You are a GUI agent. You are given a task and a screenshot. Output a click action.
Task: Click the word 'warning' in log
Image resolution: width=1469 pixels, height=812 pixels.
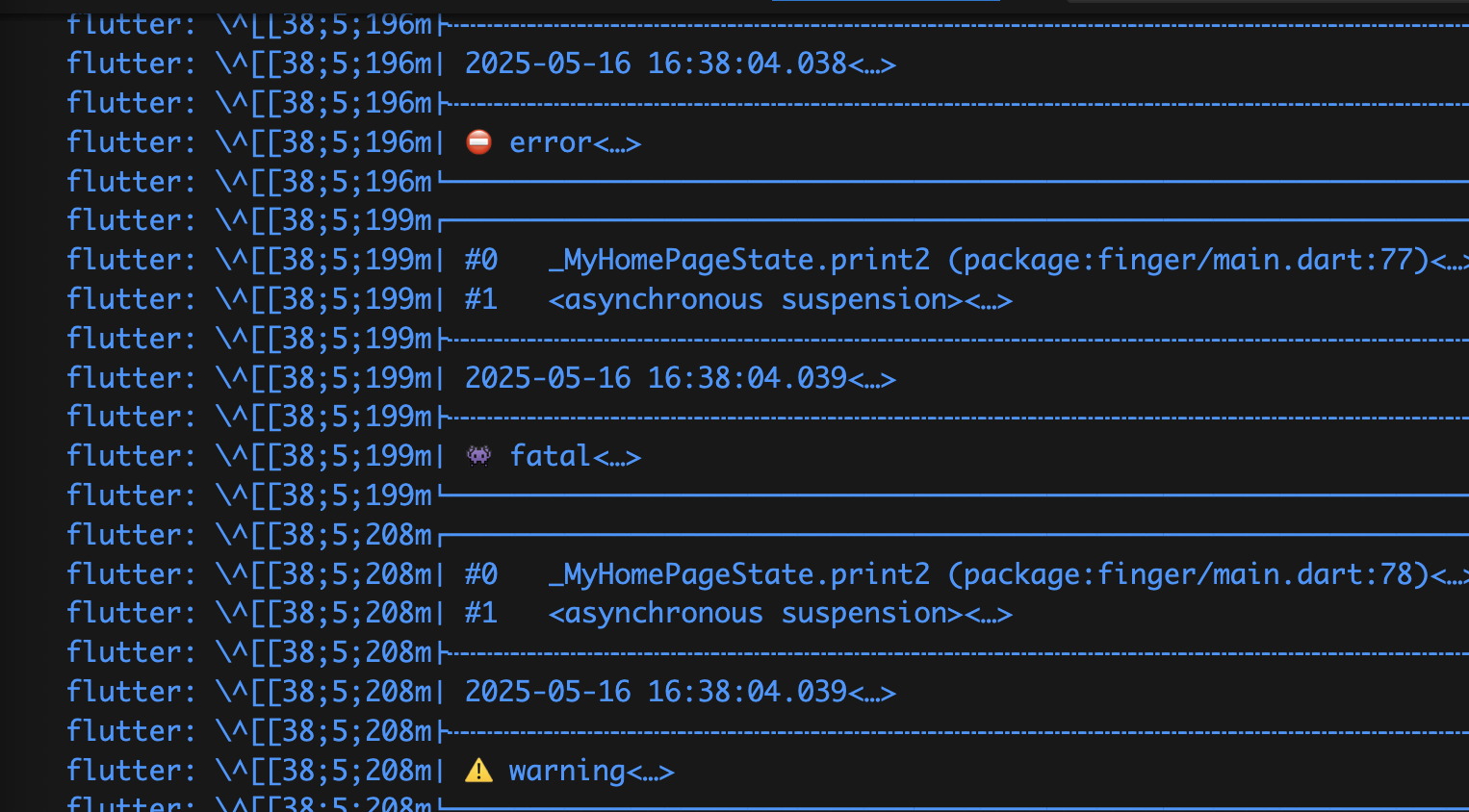coord(568,772)
